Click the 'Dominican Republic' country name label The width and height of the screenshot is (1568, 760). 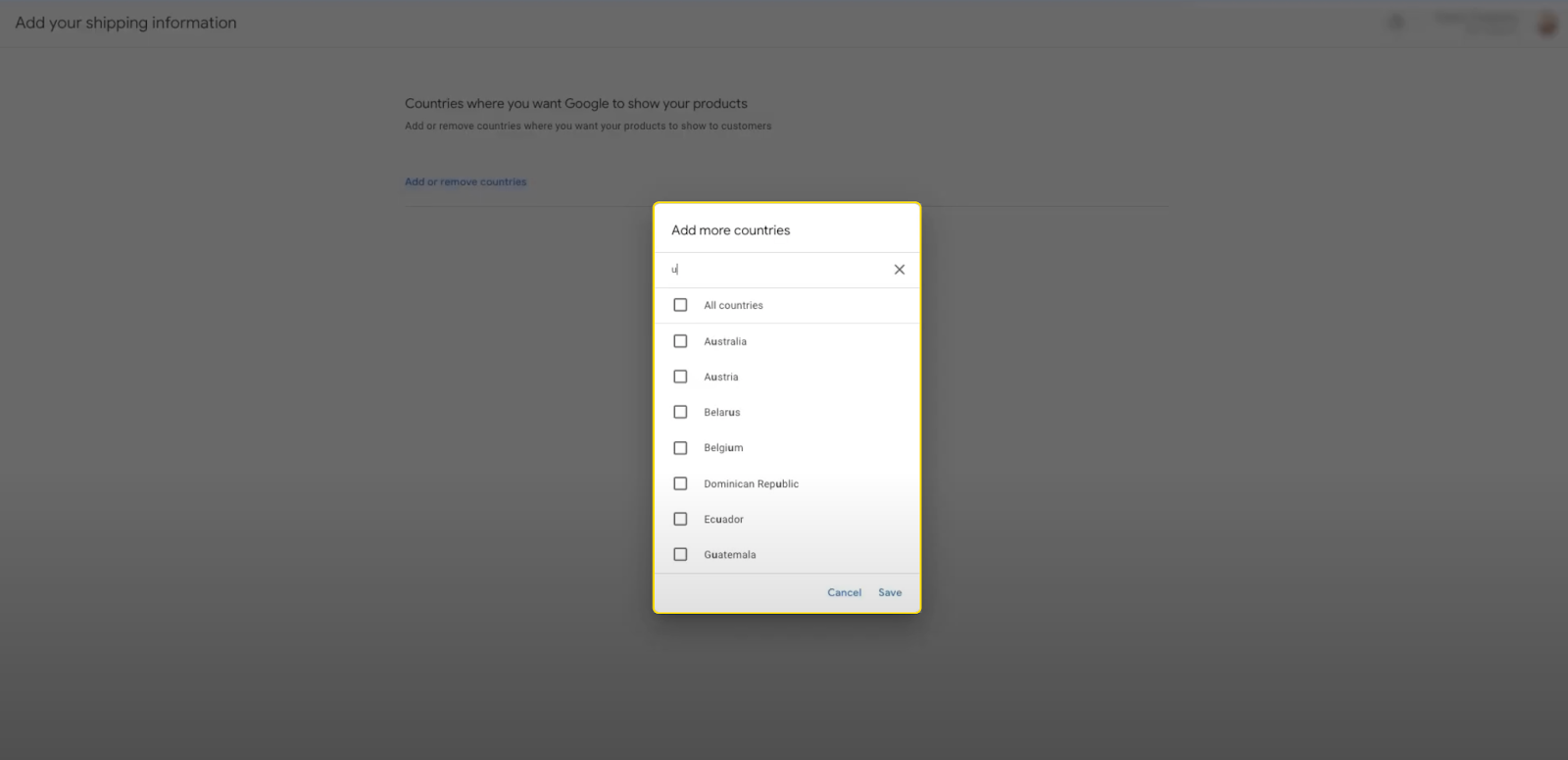click(751, 483)
